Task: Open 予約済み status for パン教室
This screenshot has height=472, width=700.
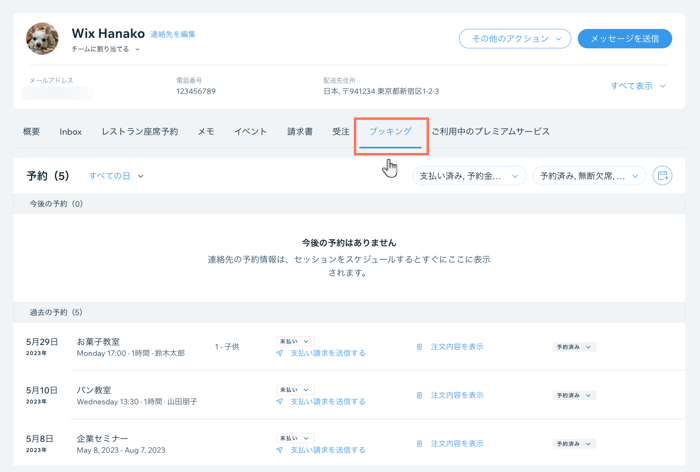Action: [x=575, y=395]
